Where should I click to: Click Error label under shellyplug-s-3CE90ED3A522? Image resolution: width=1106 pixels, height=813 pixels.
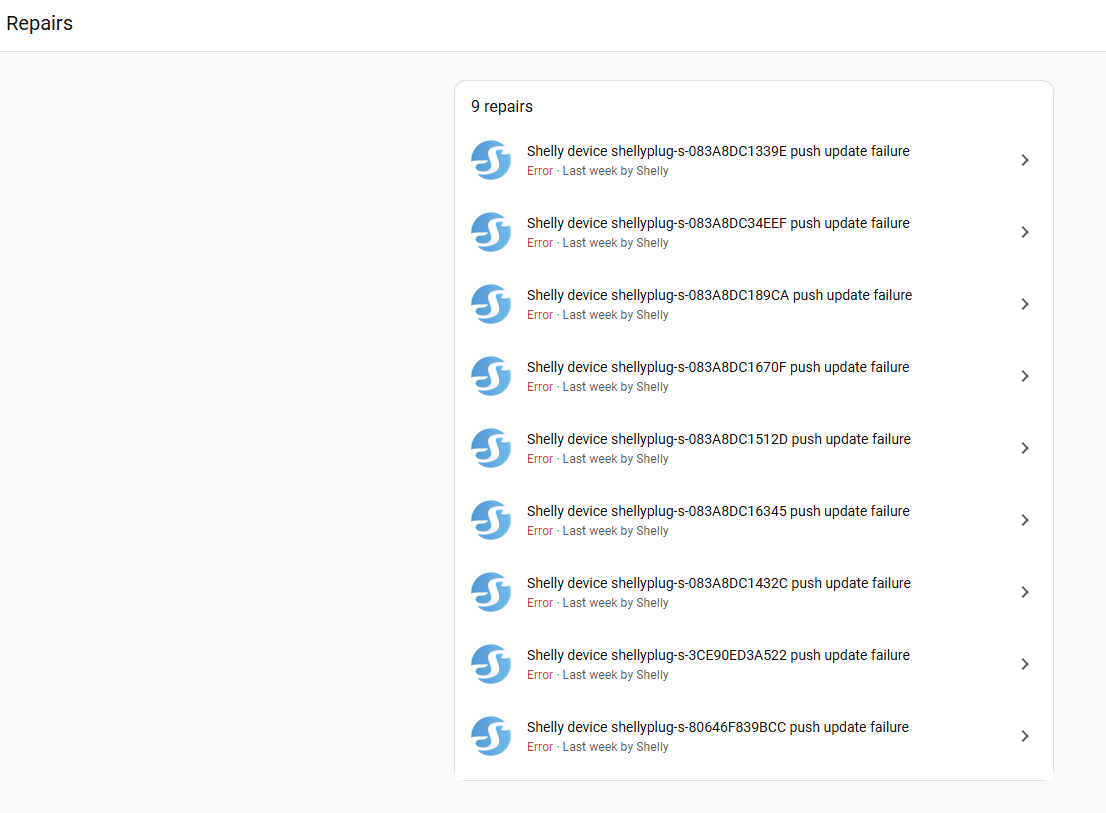[540, 675]
